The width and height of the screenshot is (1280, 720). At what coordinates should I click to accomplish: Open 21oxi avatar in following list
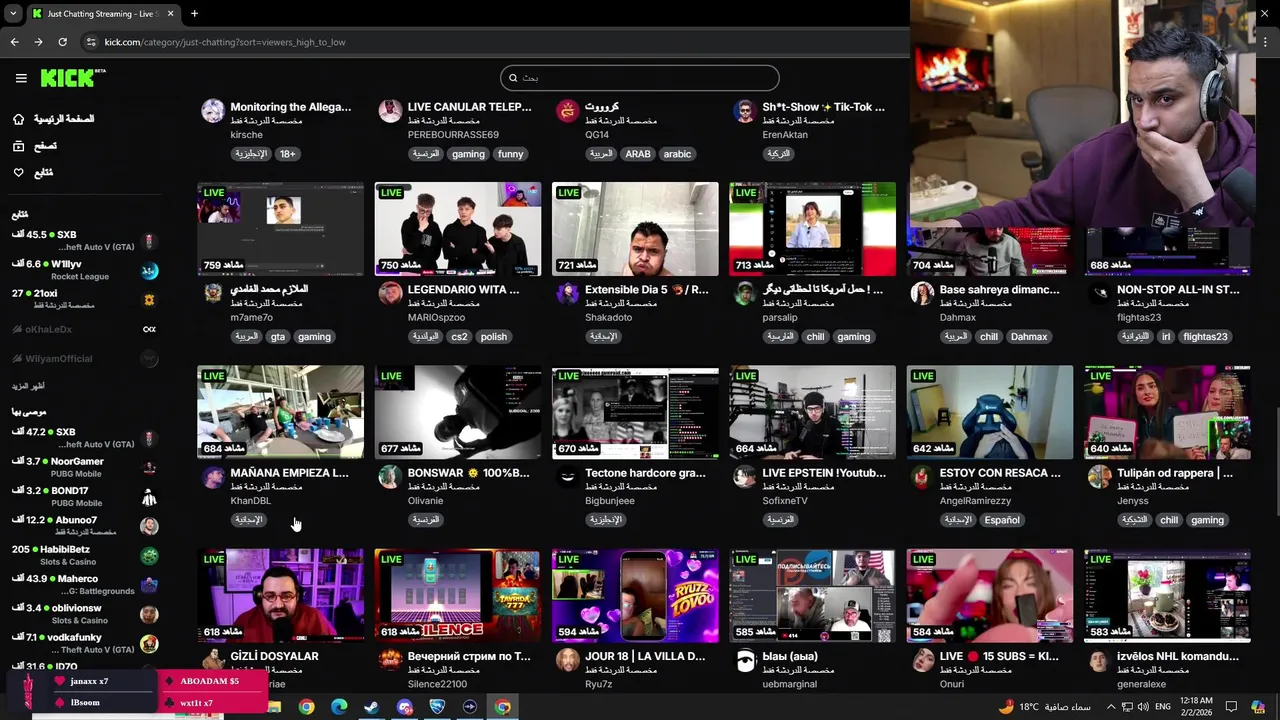pos(149,299)
